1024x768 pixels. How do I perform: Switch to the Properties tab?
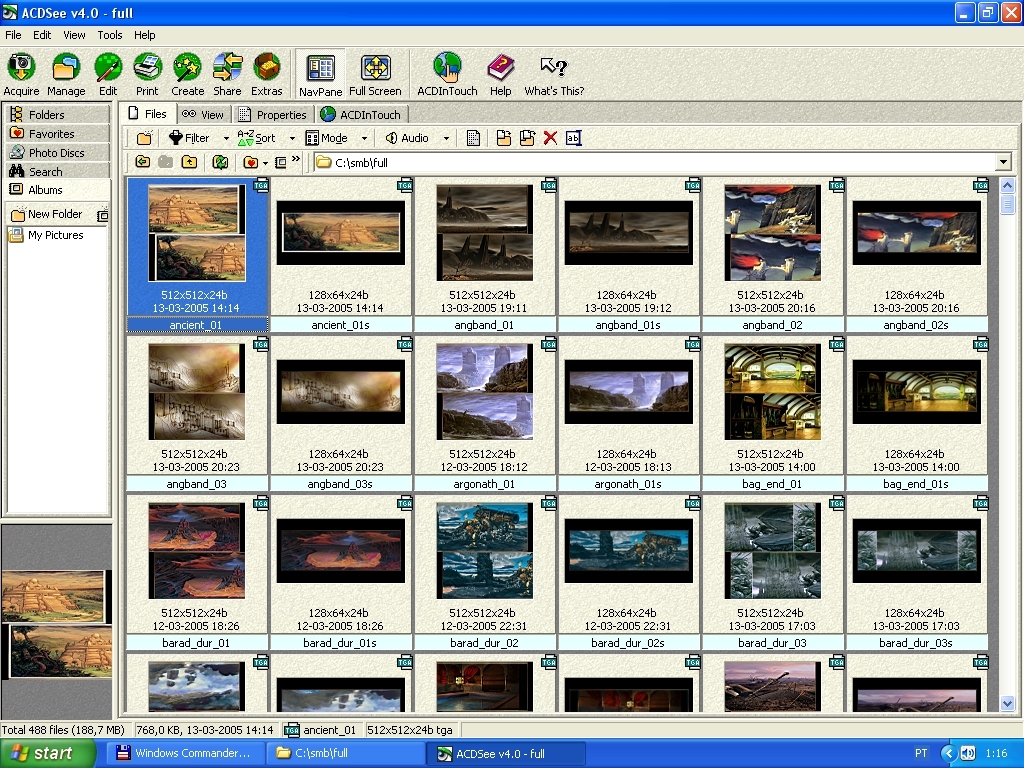[x=272, y=114]
